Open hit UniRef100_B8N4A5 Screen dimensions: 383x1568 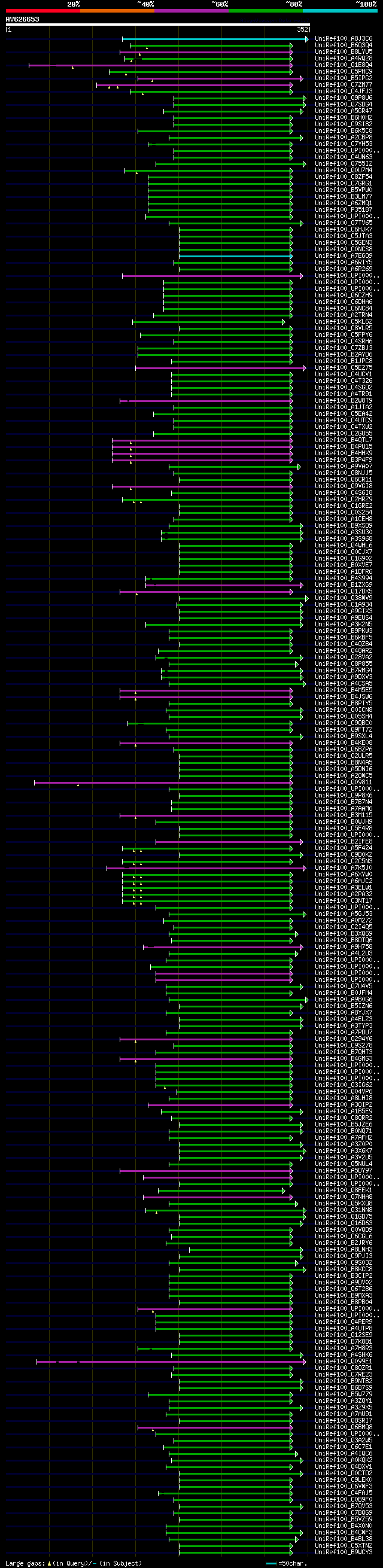[344, 763]
